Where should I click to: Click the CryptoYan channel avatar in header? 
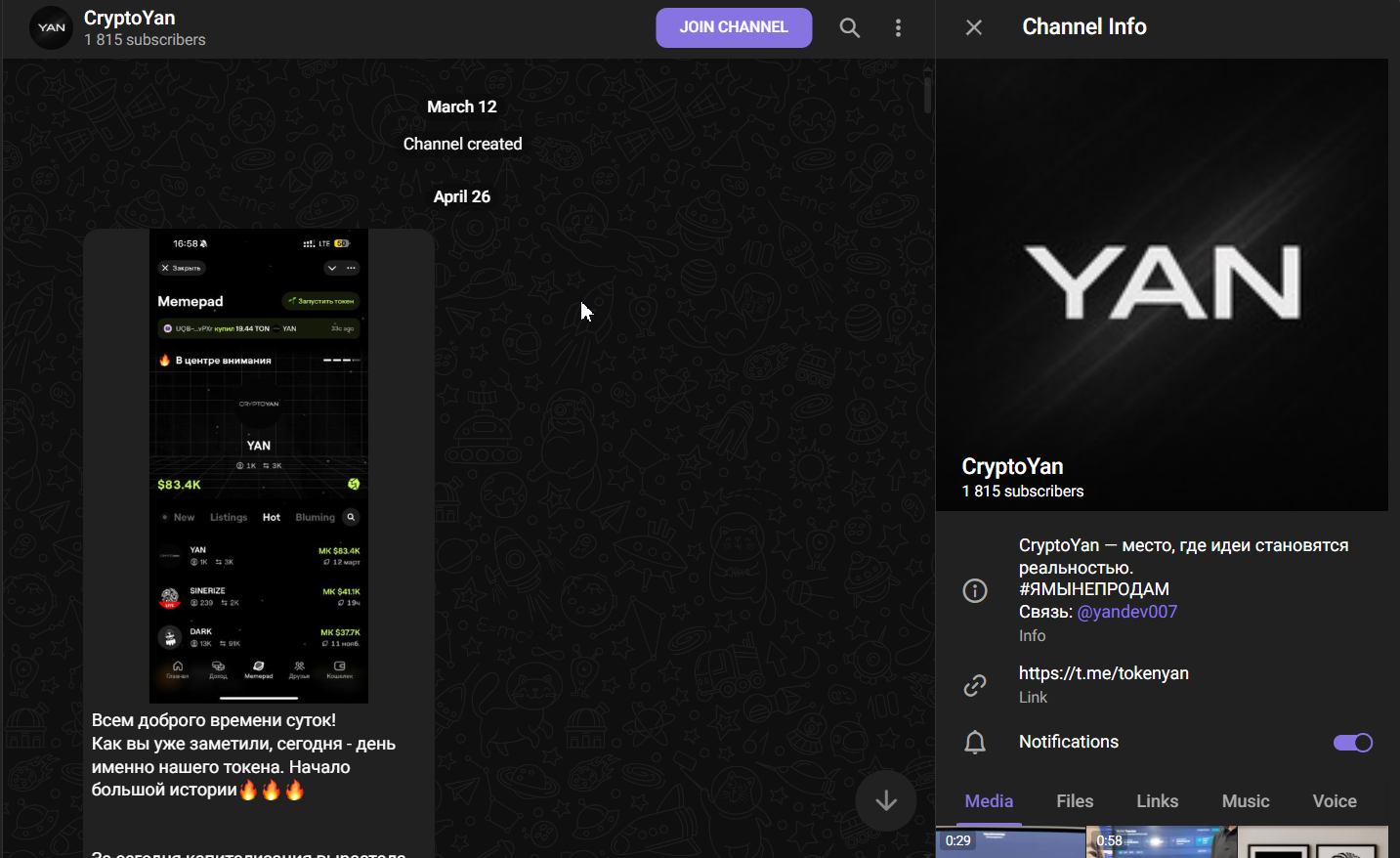[52, 27]
